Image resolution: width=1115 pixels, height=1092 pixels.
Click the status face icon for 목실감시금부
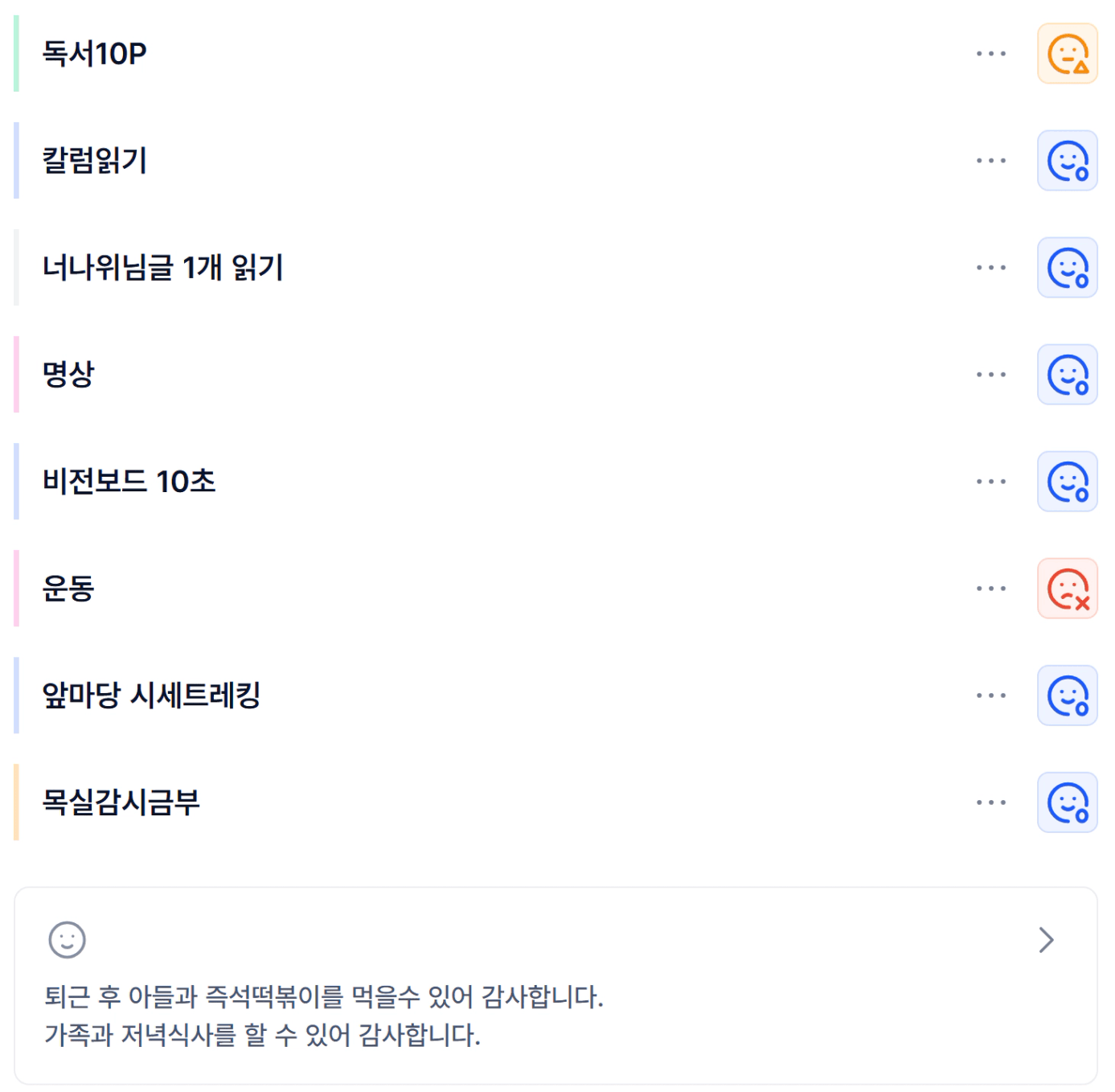(x=1067, y=803)
